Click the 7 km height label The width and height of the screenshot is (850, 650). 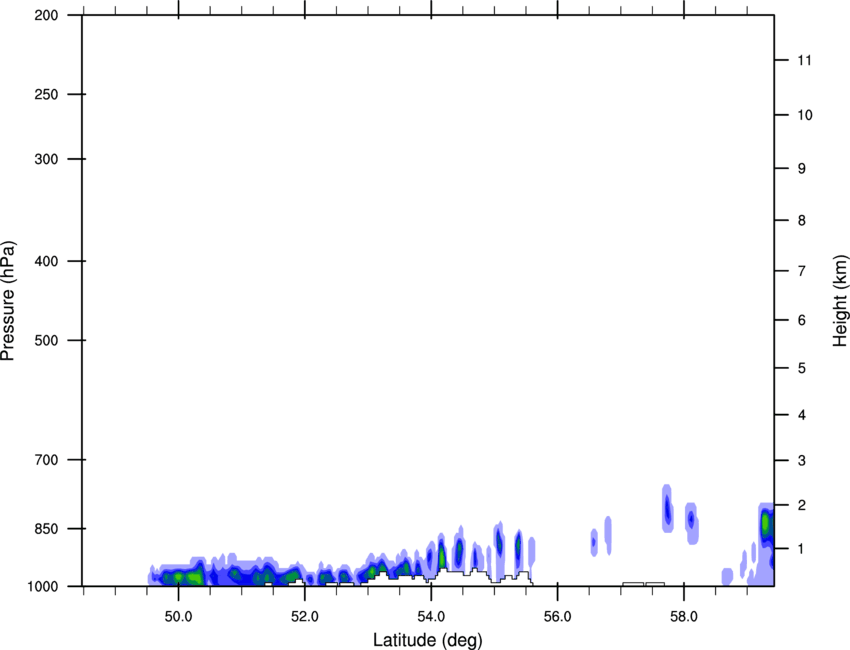point(802,271)
